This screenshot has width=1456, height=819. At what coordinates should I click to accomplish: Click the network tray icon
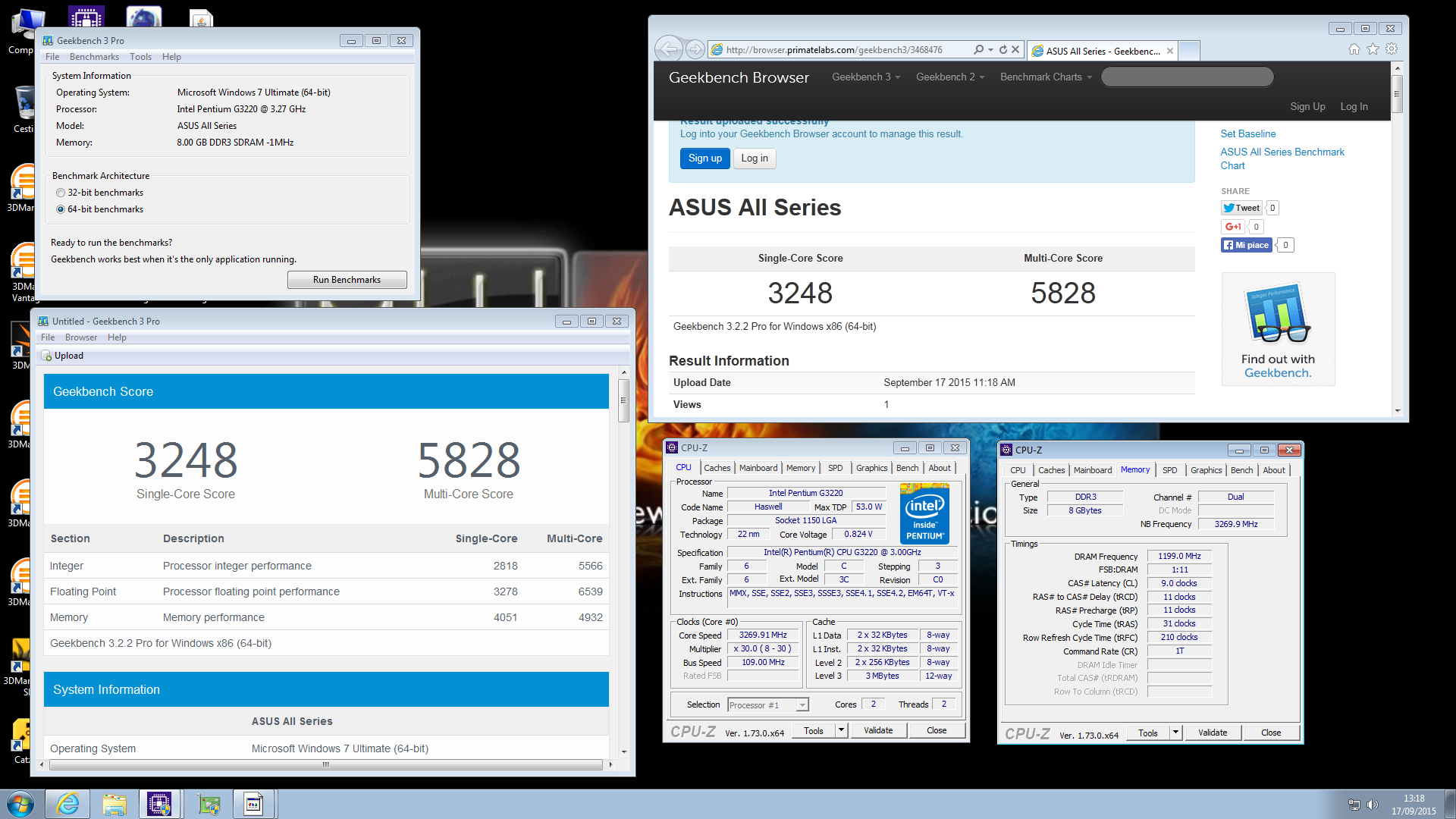tap(1354, 805)
